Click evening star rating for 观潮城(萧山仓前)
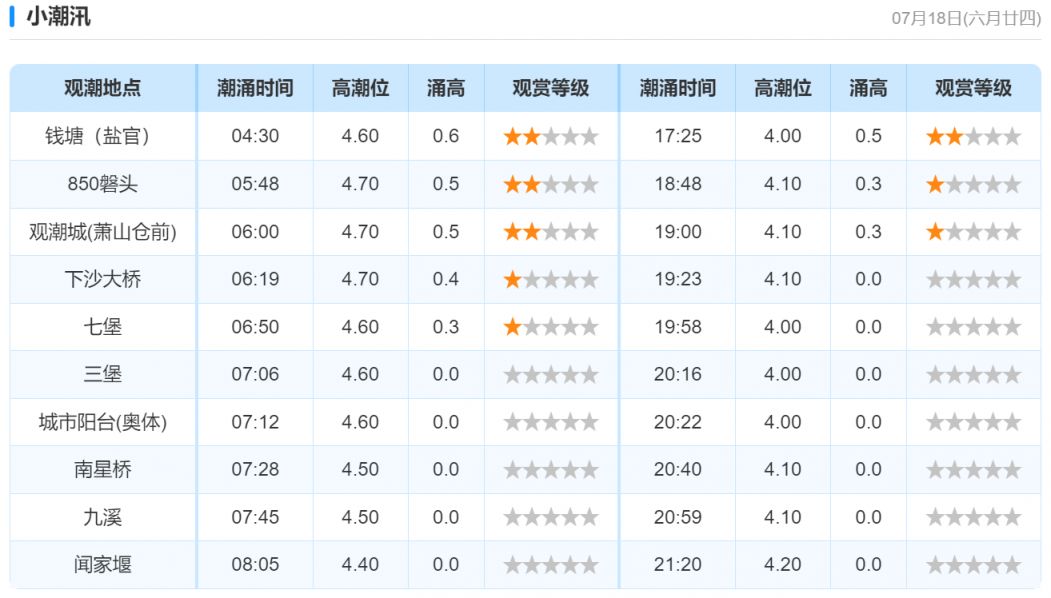This screenshot has width=1051, height=598. pyautogui.click(x=973, y=232)
